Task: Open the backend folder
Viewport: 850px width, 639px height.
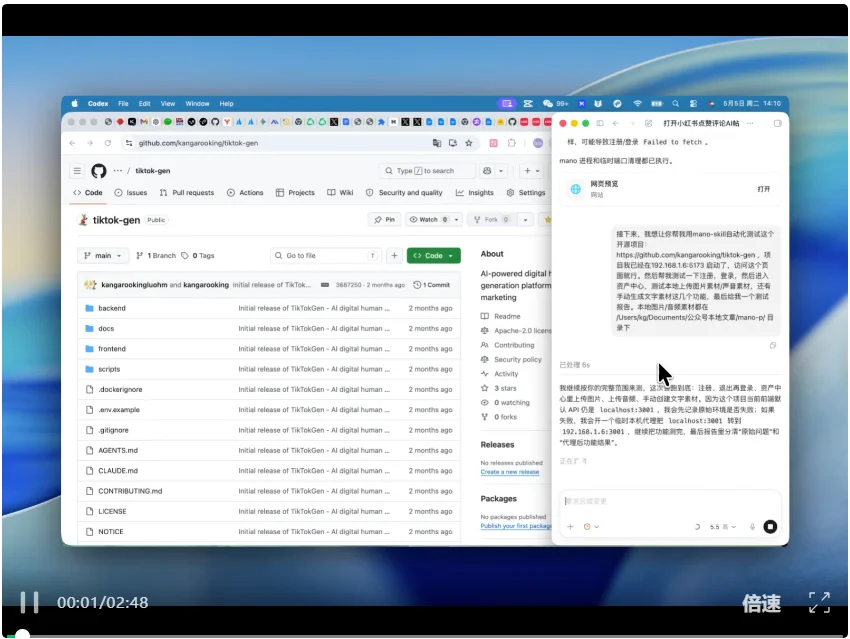Action: tap(112, 308)
